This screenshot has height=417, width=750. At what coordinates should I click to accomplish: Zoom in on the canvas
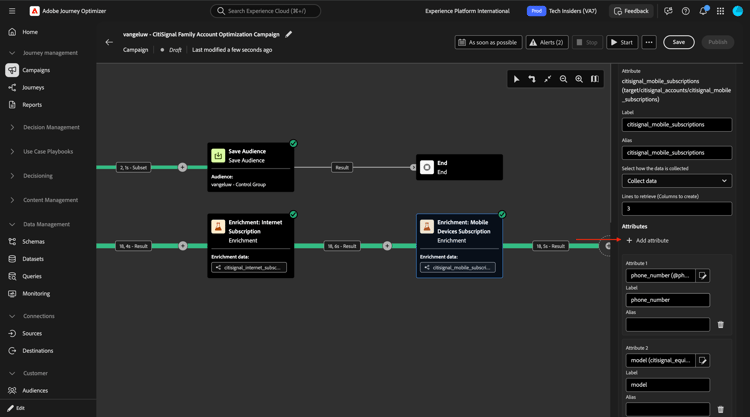coord(579,79)
